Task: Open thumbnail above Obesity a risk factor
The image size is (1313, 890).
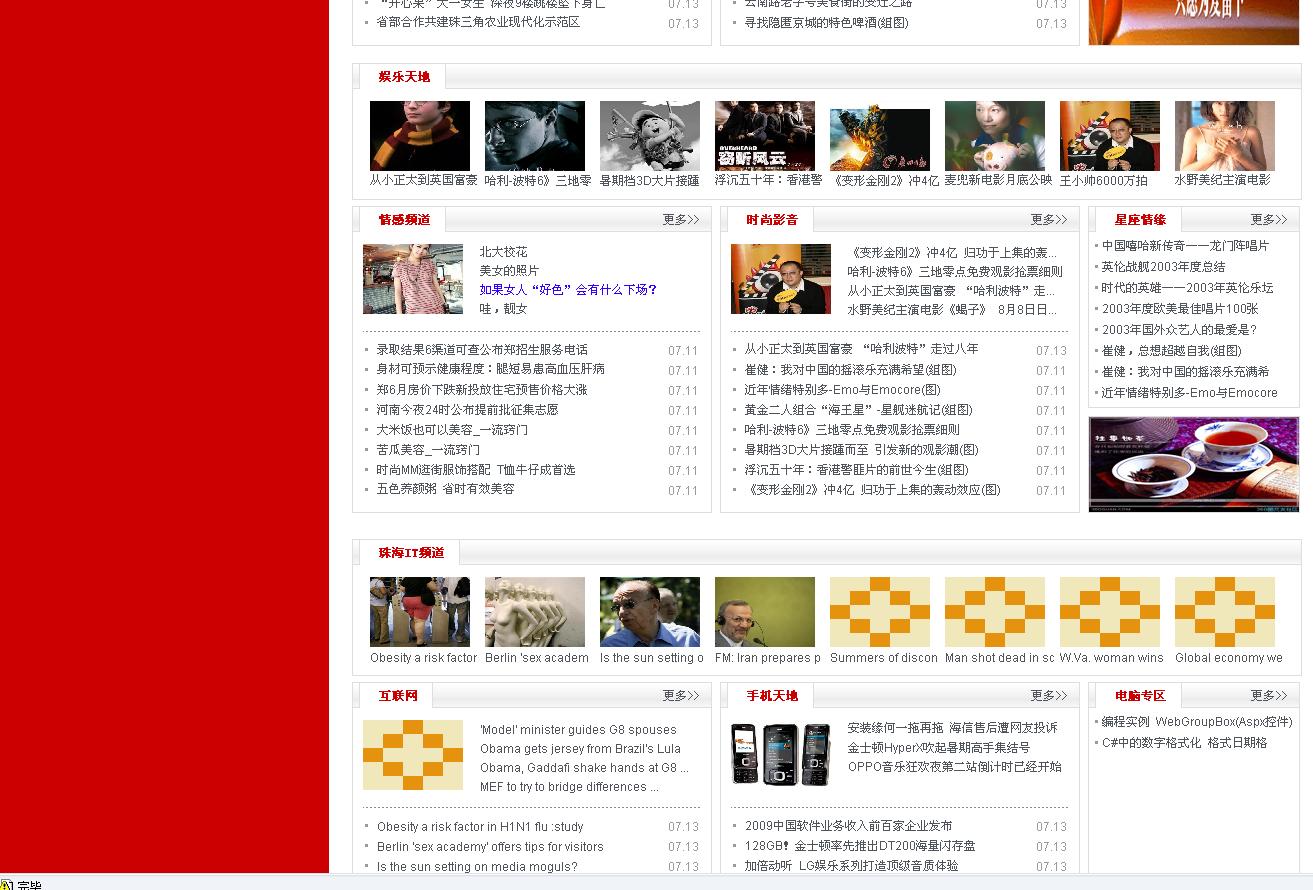Action: (420, 612)
